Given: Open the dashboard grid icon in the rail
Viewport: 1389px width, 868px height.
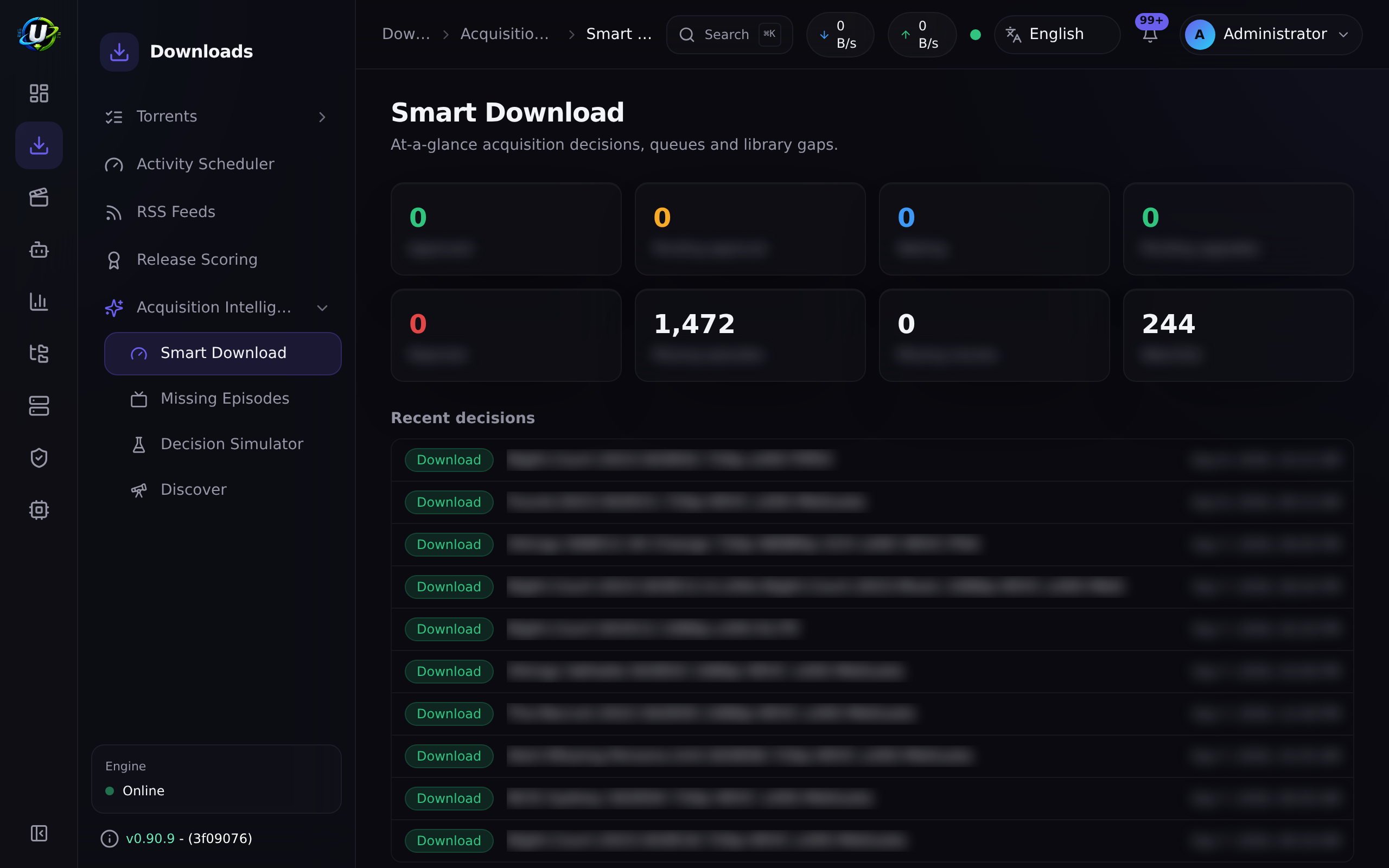Looking at the screenshot, I should (x=39, y=93).
